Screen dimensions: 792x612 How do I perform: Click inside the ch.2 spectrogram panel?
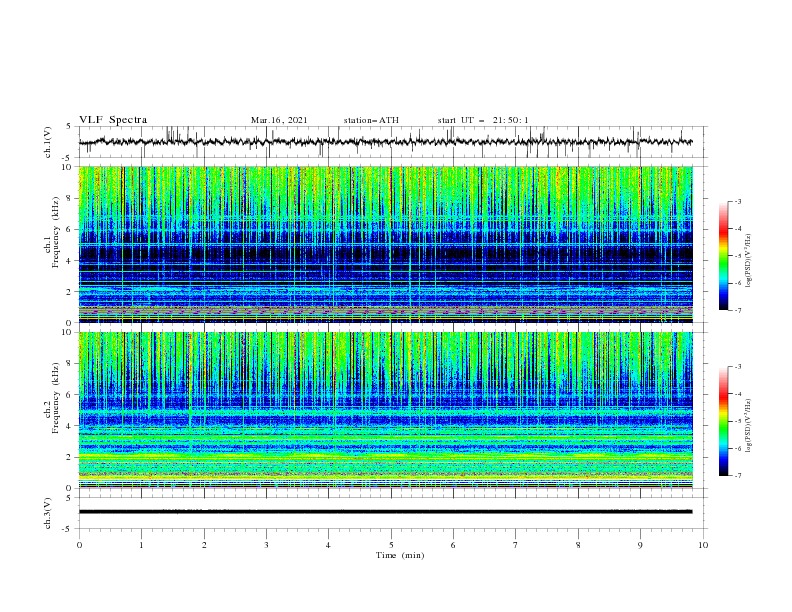coord(385,410)
